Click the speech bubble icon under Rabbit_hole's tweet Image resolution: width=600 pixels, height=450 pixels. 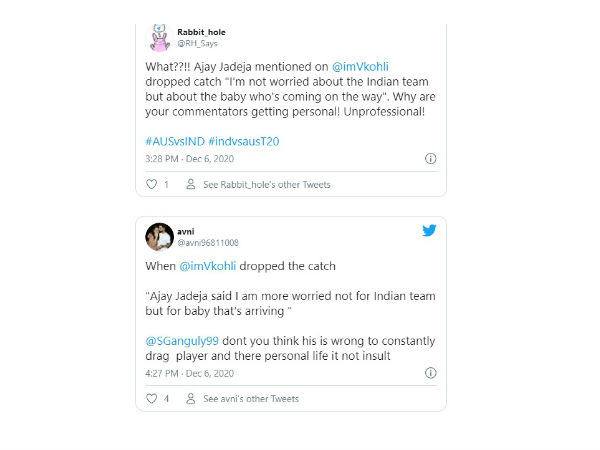[192, 184]
